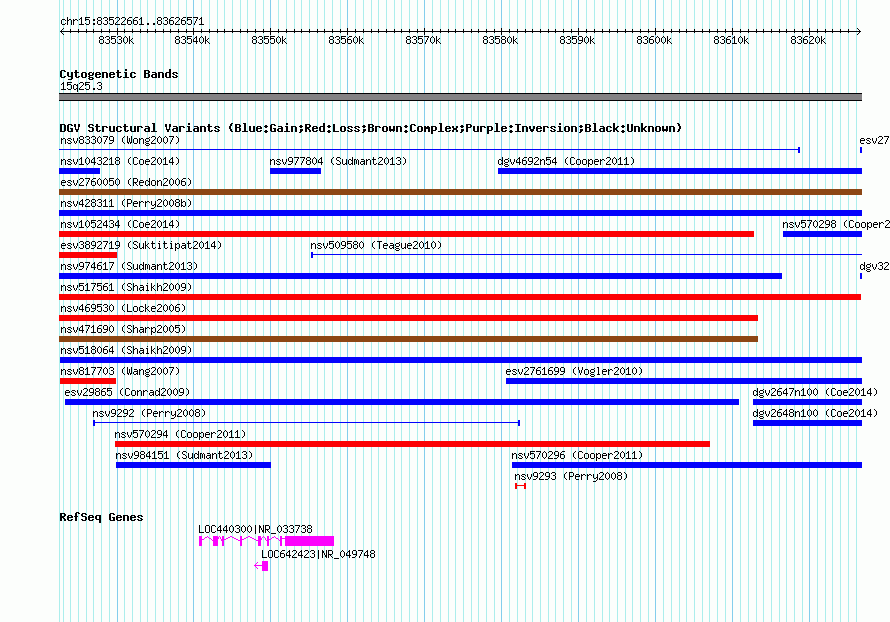Open the nsv509580 (Teague2010) label
Screen dimensions: 890x622
[x=376, y=245]
